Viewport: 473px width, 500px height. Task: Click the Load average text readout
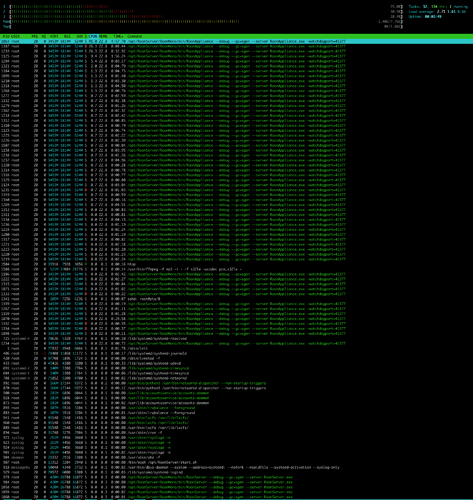[x=437, y=11]
